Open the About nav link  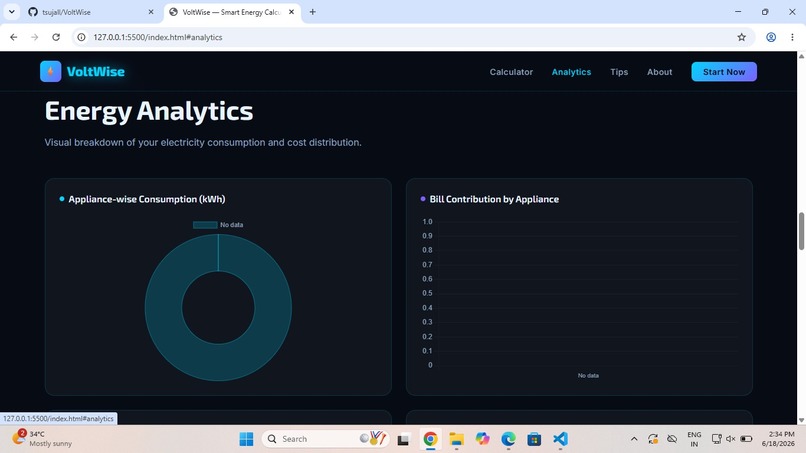(x=660, y=72)
